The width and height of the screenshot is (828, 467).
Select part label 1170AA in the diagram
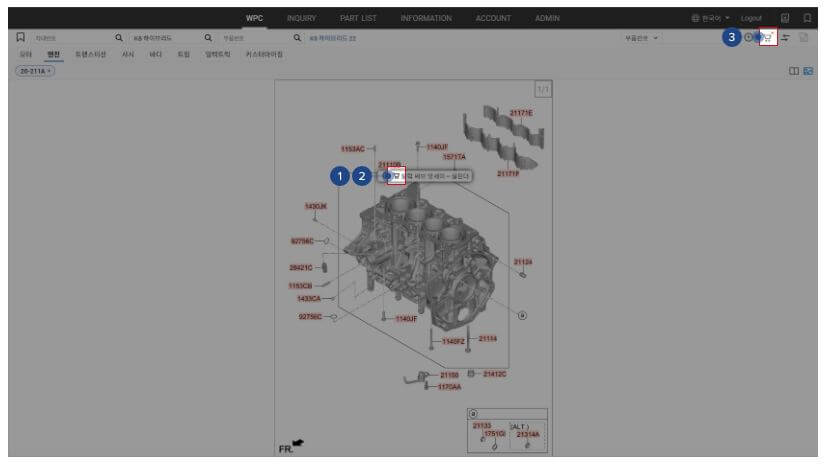coord(449,387)
